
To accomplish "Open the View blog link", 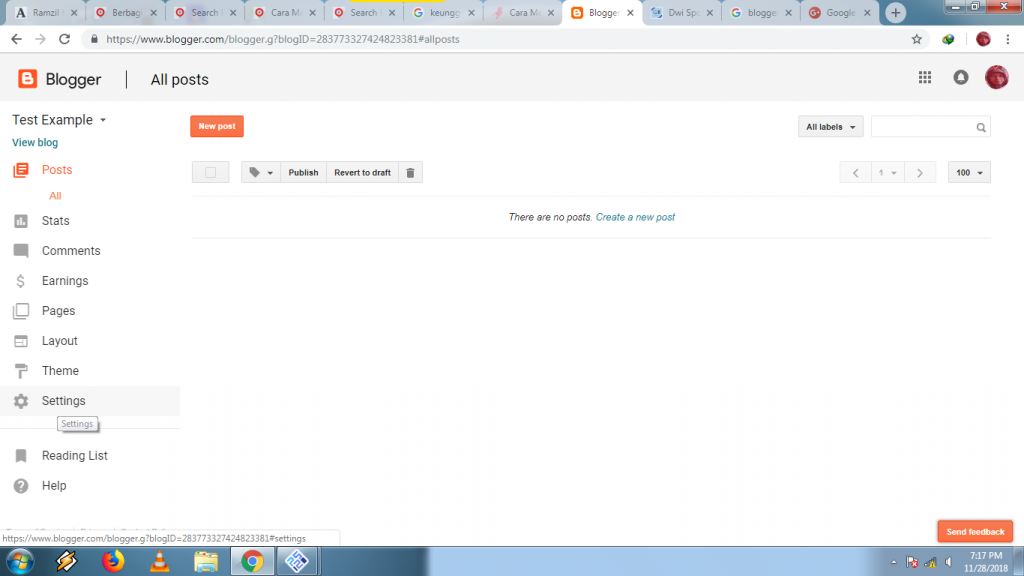I will coord(35,142).
